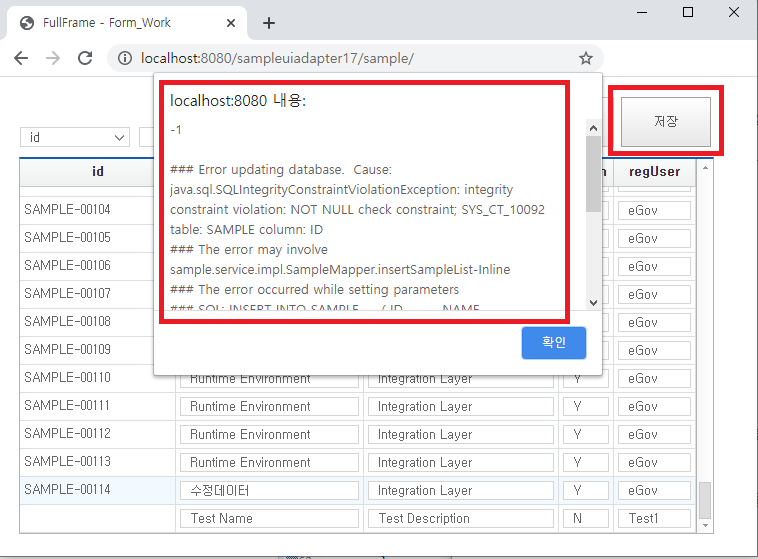The width and height of the screenshot is (758, 559).
Task: Click the Test1 regUser field
Action: pyautogui.click(x=653, y=518)
